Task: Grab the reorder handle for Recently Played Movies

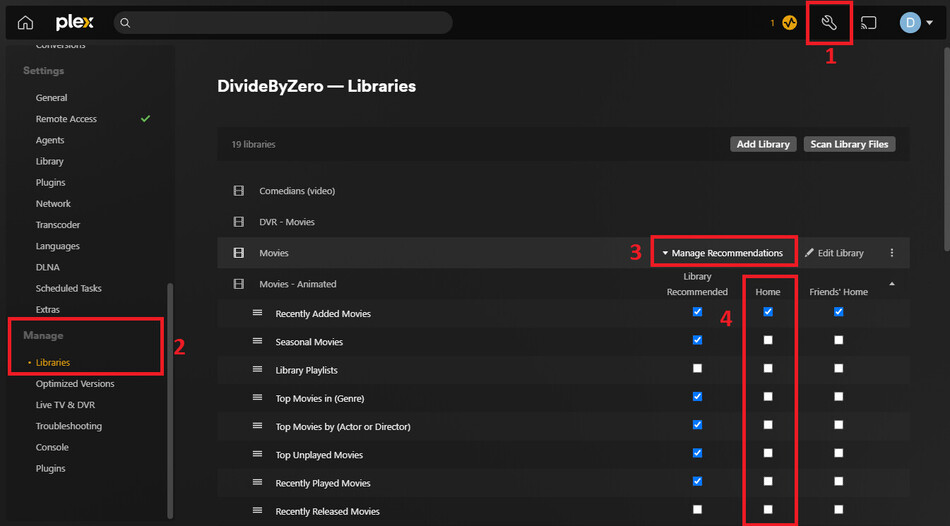Action: (x=257, y=482)
